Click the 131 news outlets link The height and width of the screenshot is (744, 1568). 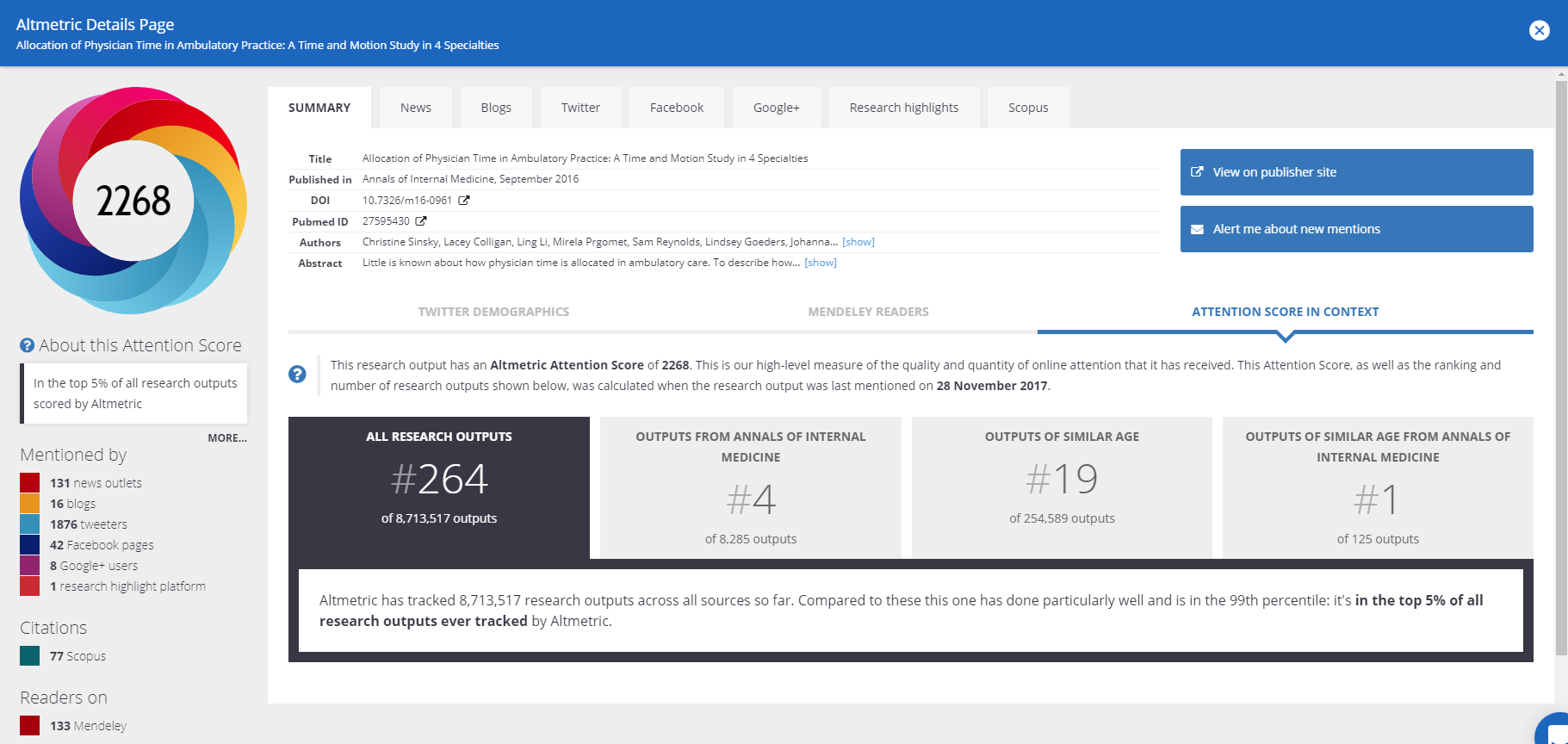click(96, 483)
